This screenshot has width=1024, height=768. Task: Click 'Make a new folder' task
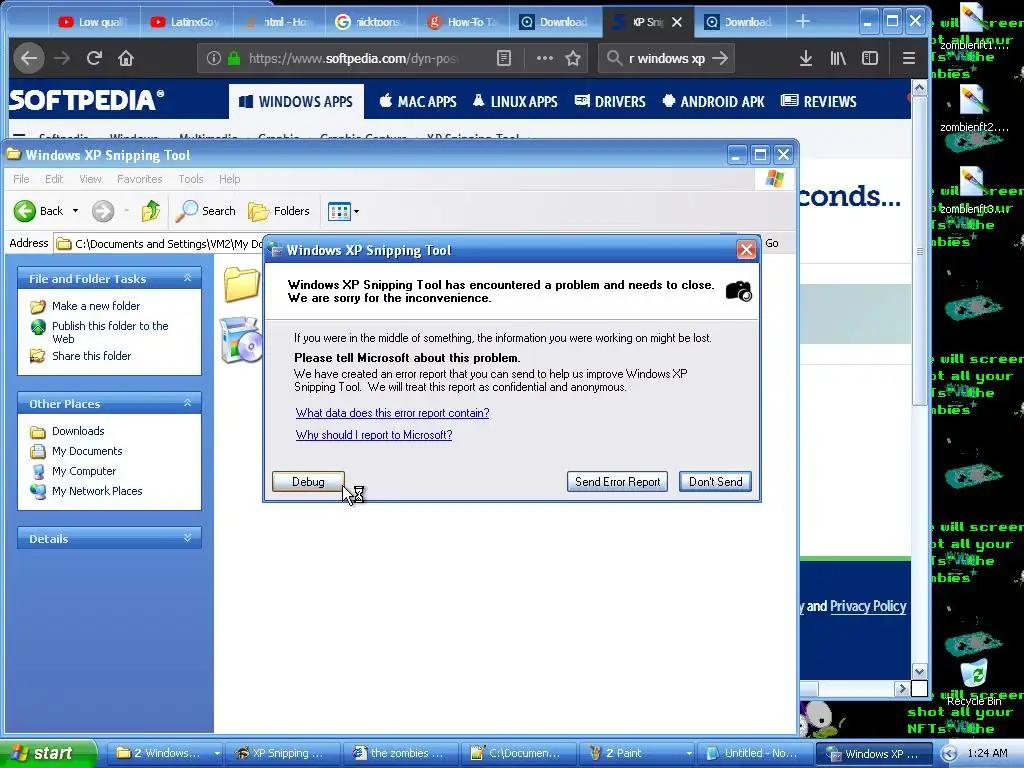[95, 306]
